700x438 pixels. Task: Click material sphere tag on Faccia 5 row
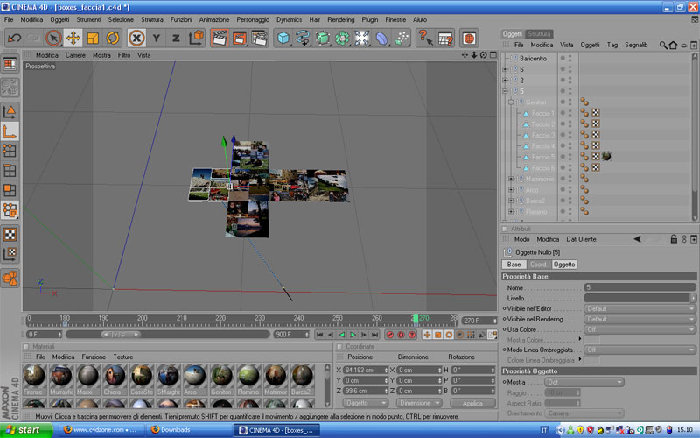606,156
